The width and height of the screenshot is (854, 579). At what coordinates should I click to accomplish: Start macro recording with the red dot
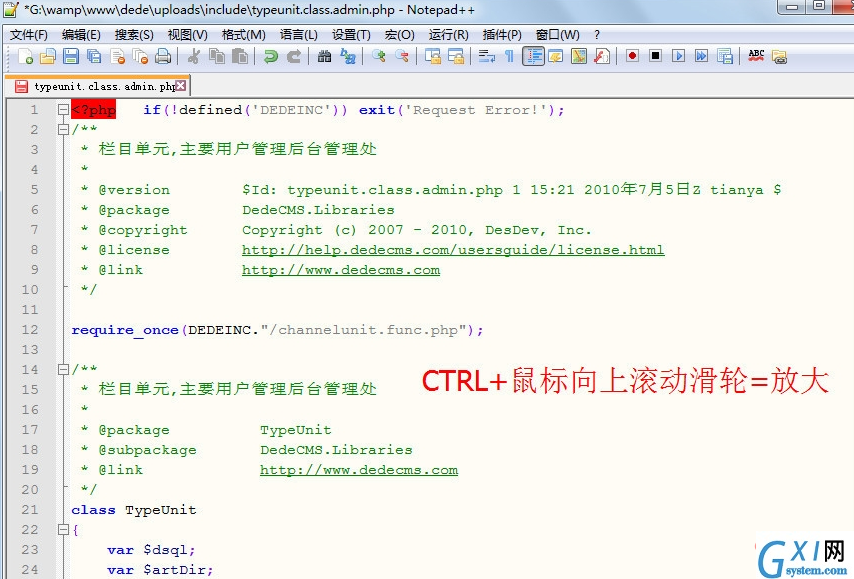coord(632,56)
